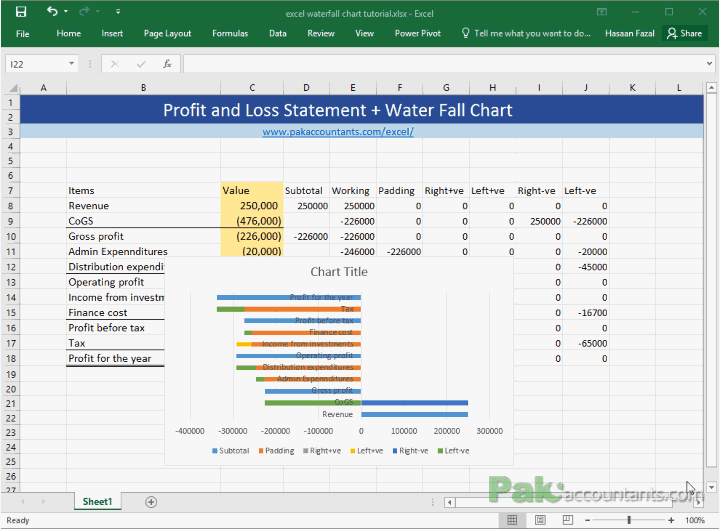
Task: Click the previous sheet navigation arrow
Action: (22, 501)
